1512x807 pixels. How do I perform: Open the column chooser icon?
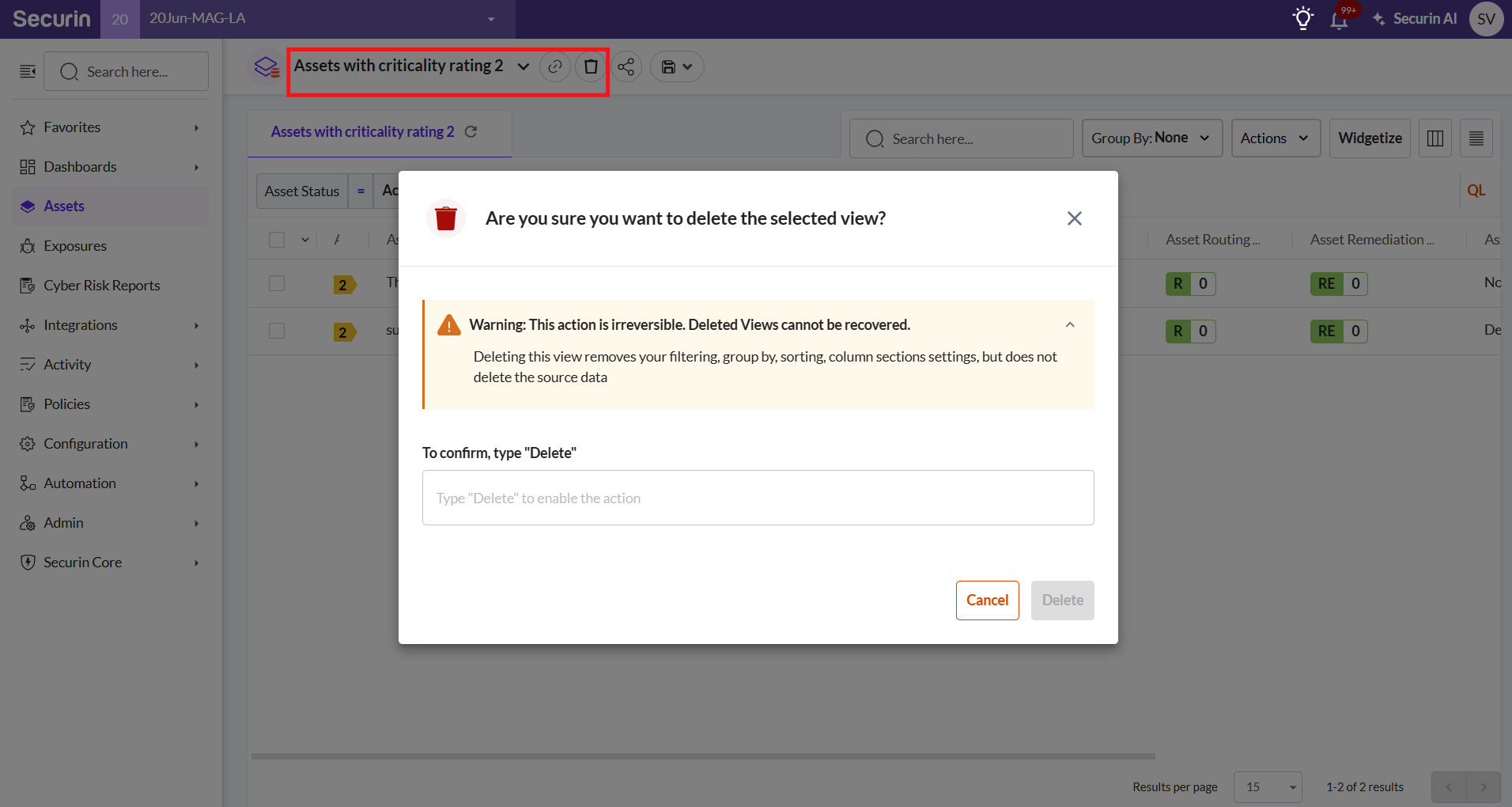point(1435,138)
